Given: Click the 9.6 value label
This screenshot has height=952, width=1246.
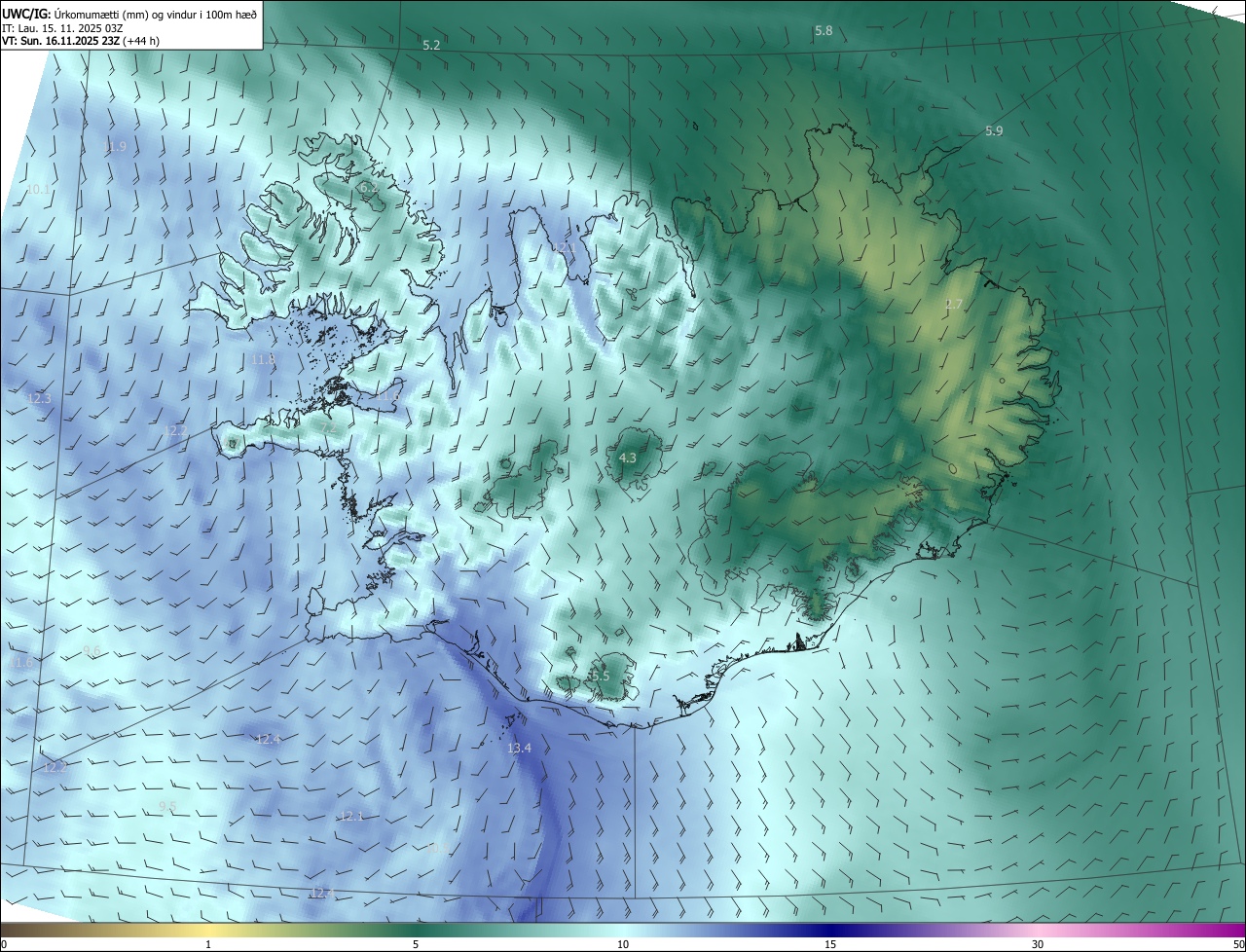Looking at the screenshot, I should point(92,650).
